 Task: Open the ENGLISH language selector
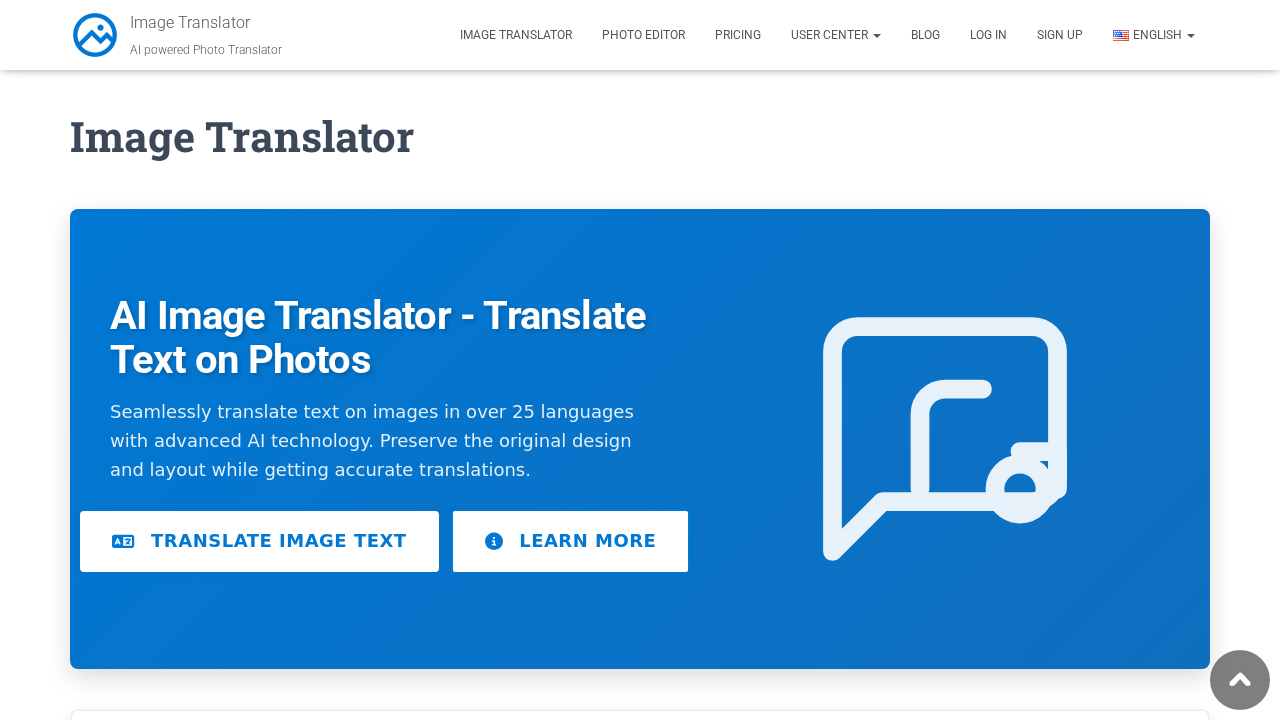pyautogui.click(x=1155, y=33)
